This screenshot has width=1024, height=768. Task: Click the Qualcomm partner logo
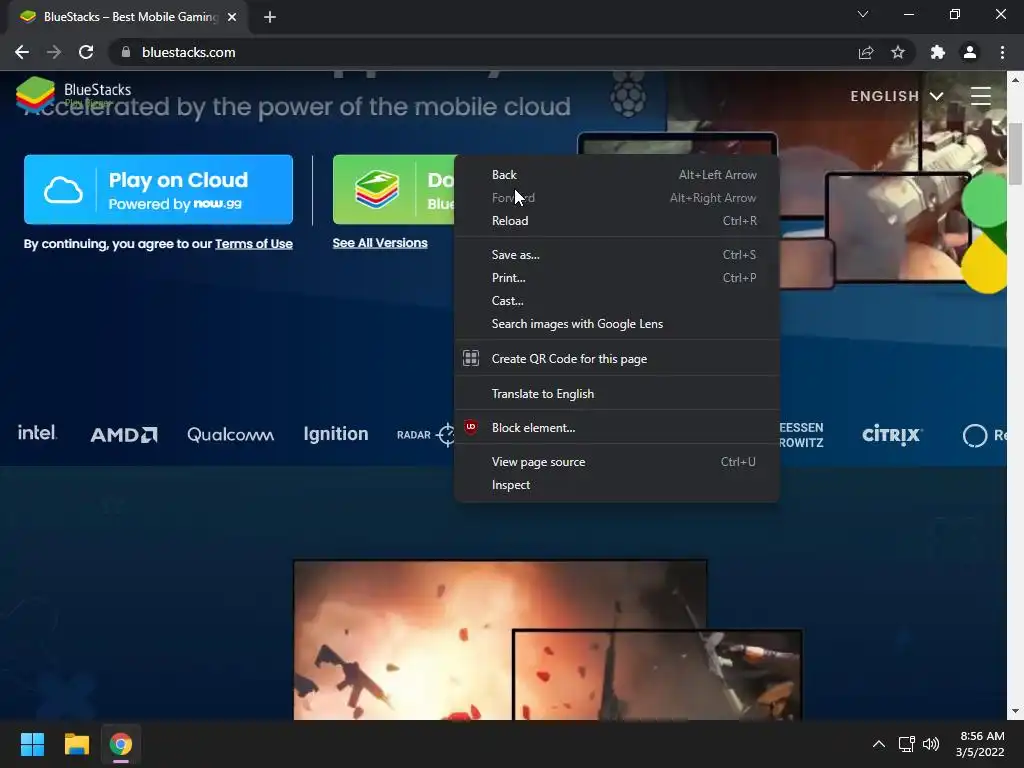[x=230, y=434]
